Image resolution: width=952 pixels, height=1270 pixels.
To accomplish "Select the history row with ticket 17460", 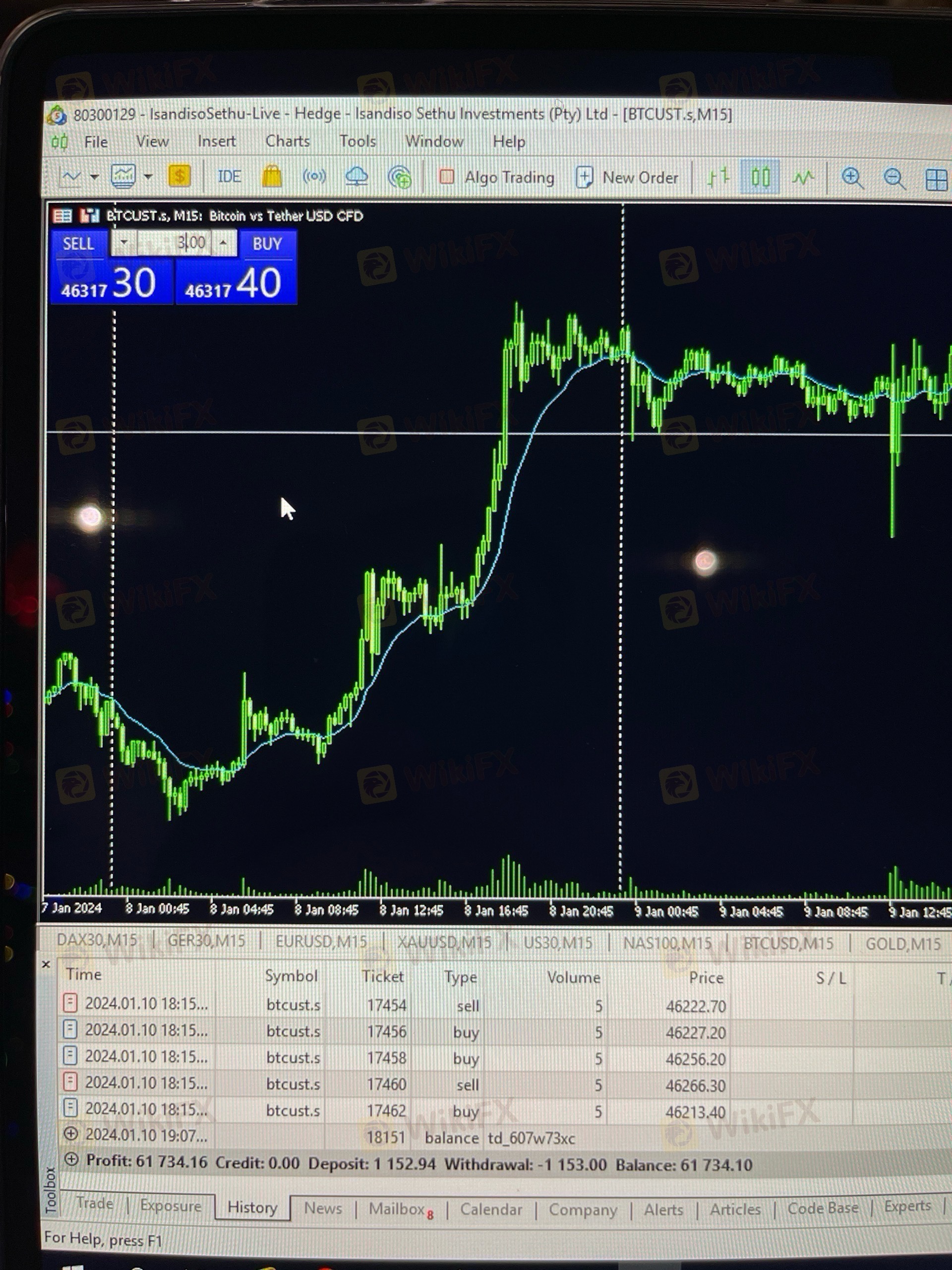I will [x=505, y=1084].
